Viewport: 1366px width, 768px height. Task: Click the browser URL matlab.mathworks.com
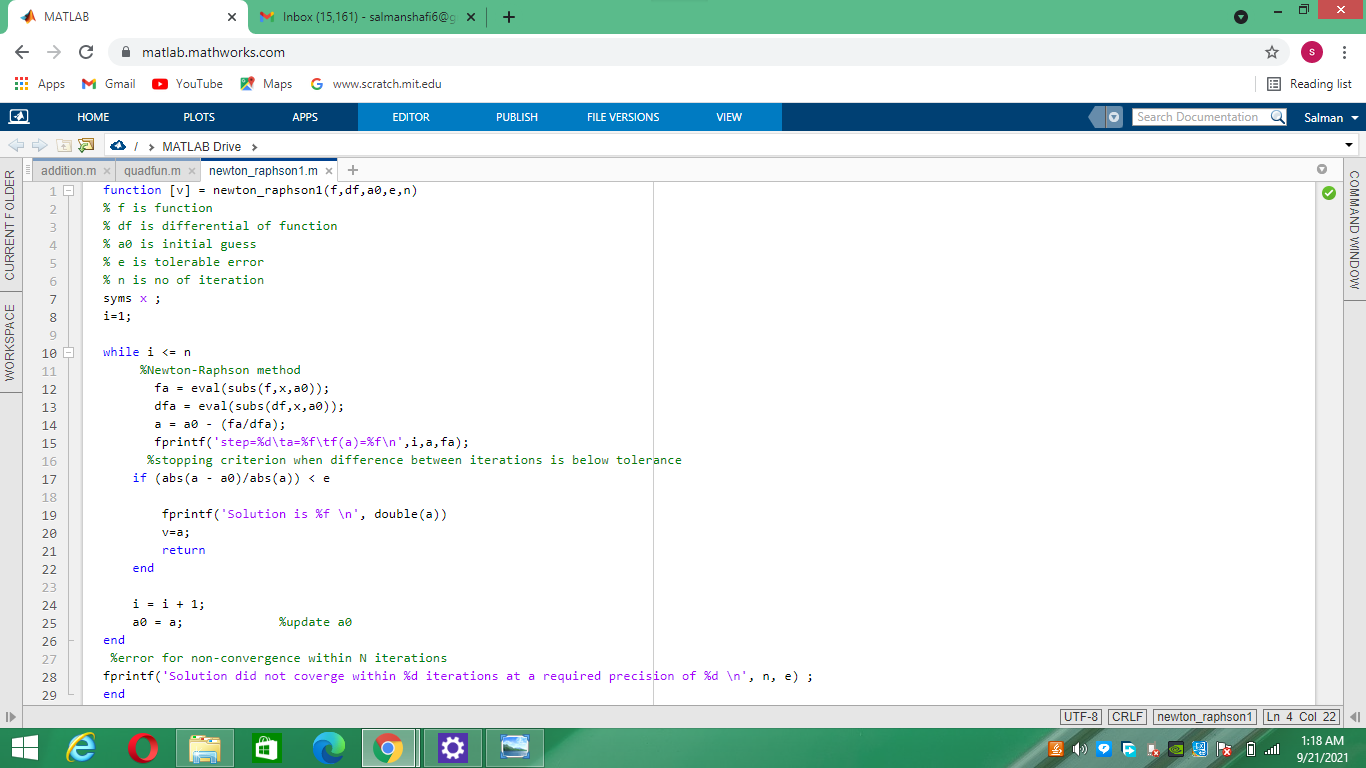213,52
